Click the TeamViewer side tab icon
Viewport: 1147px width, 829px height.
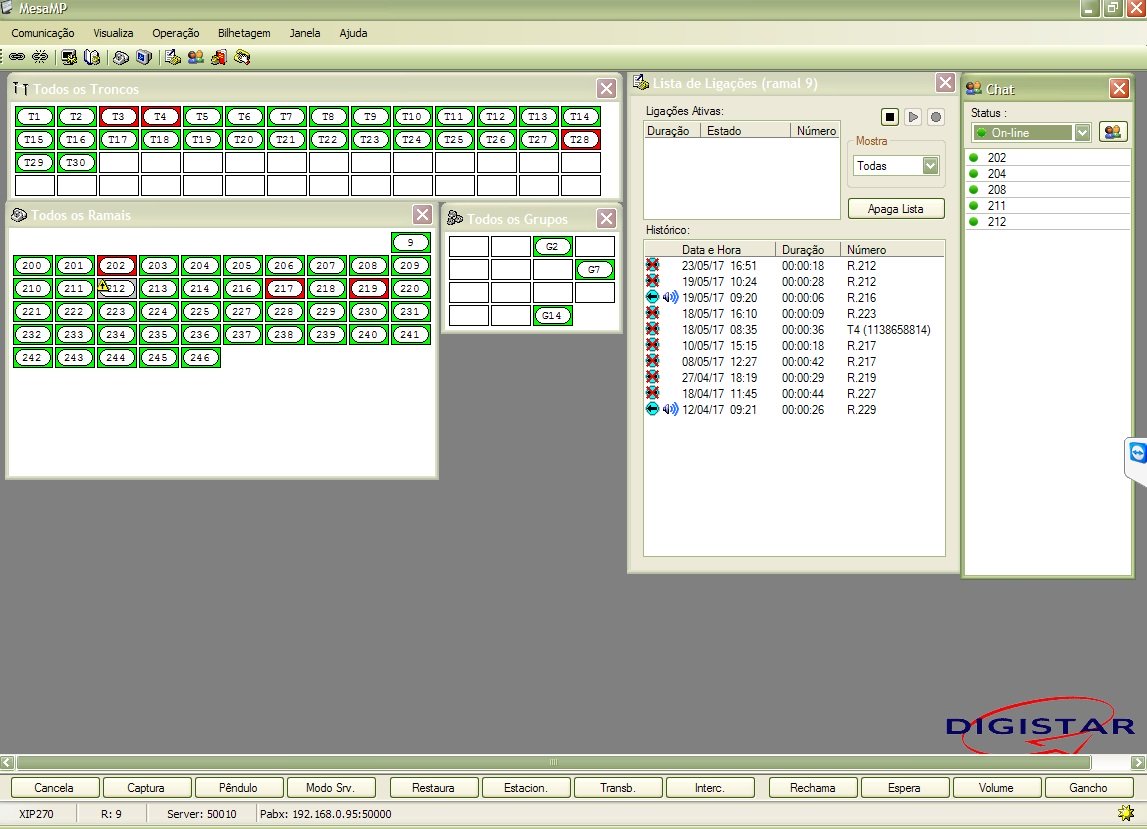tap(1137, 454)
